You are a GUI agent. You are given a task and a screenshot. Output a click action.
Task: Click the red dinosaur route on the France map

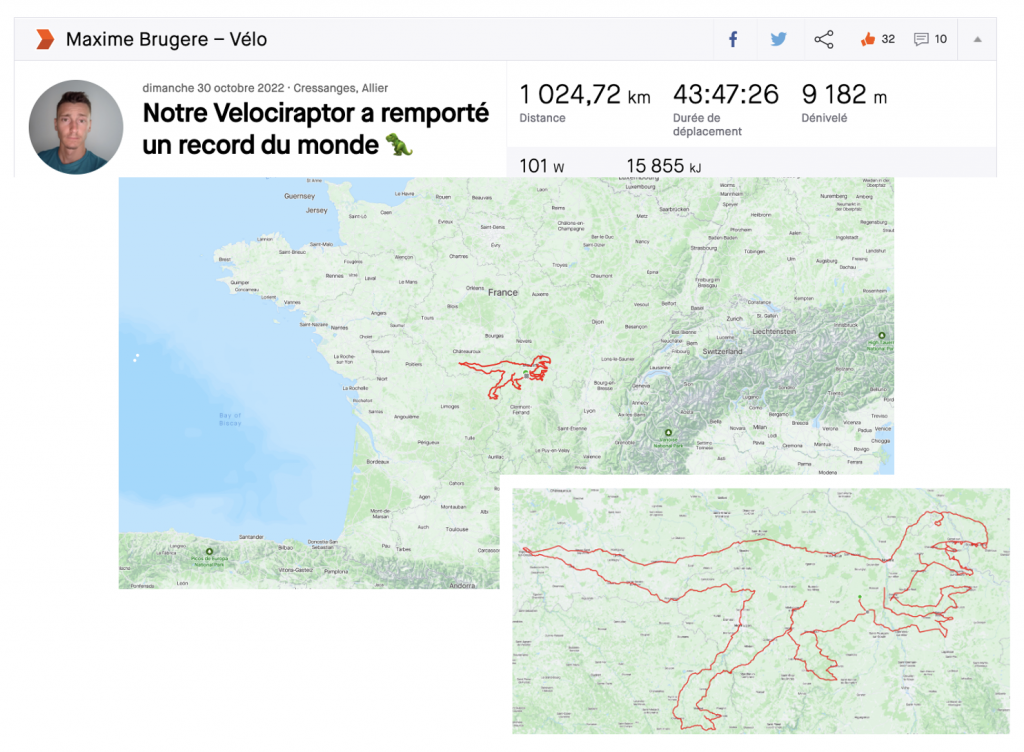[x=505, y=375]
